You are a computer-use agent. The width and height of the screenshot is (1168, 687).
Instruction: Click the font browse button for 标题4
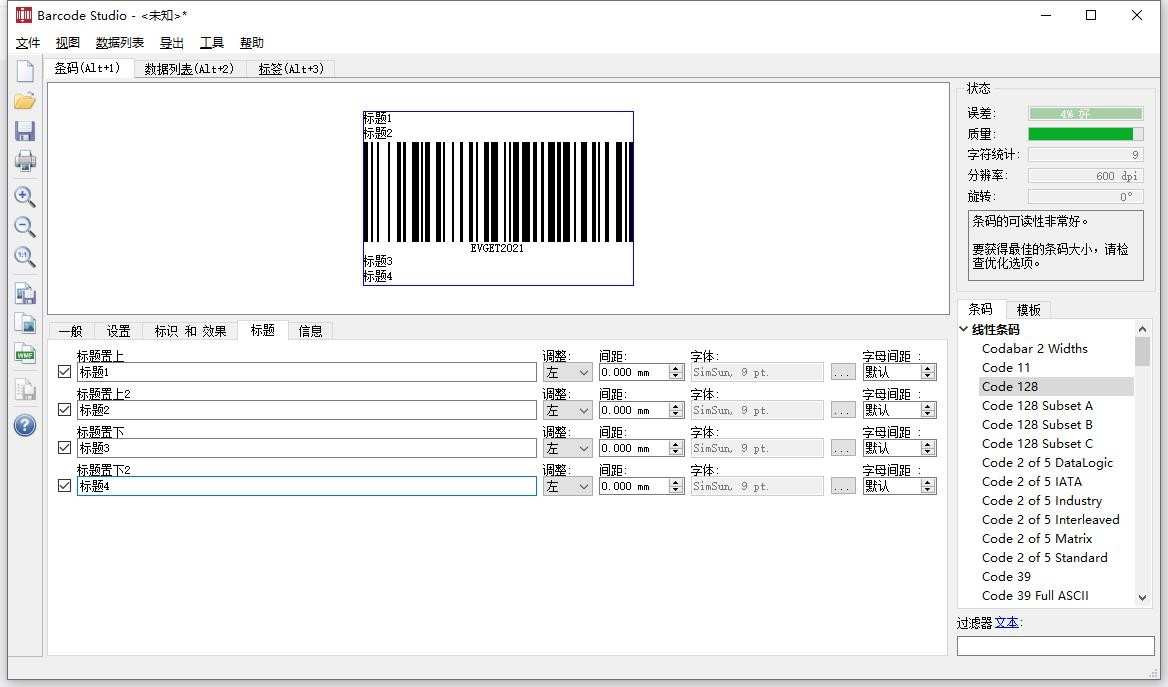tap(842, 487)
